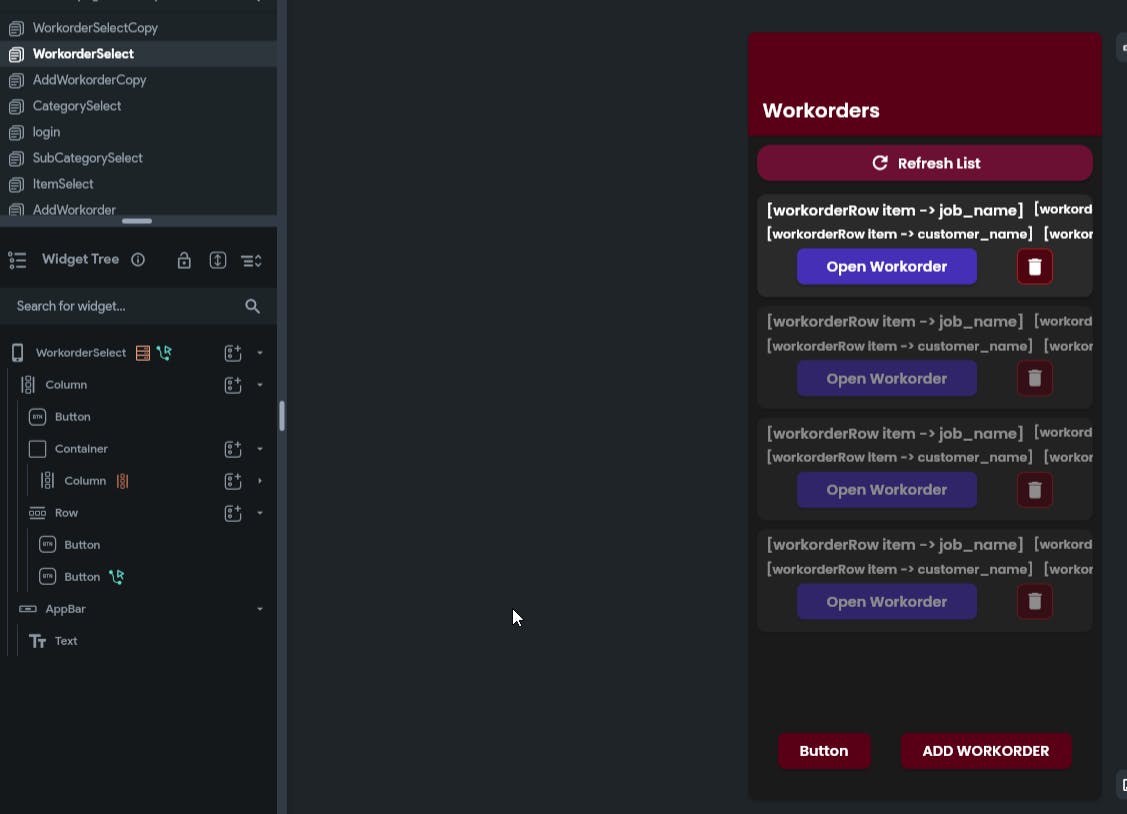
Task: Click the trash icon in second card
Action: [x=1035, y=379]
